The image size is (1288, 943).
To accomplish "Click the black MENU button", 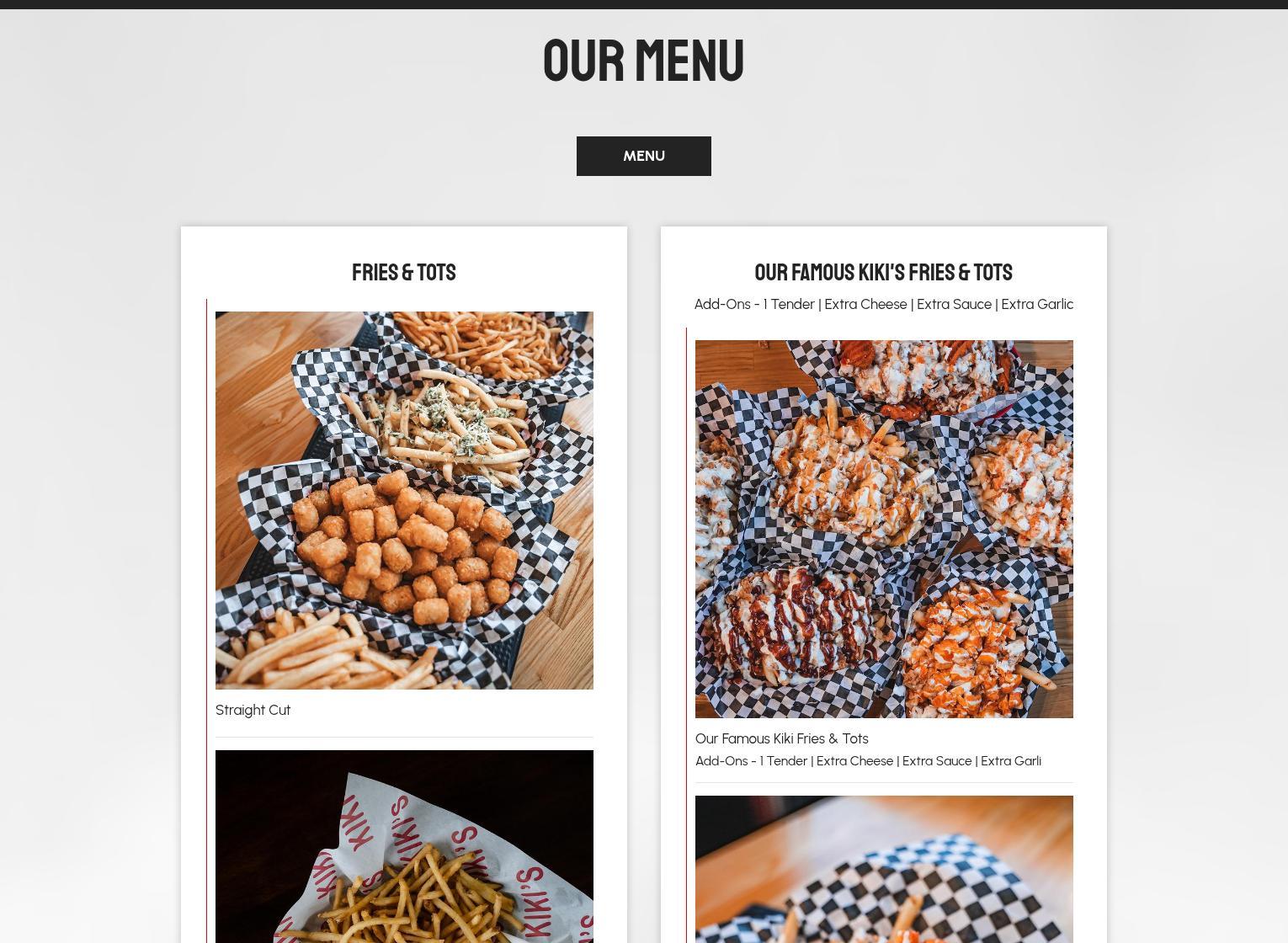I will point(643,156).
